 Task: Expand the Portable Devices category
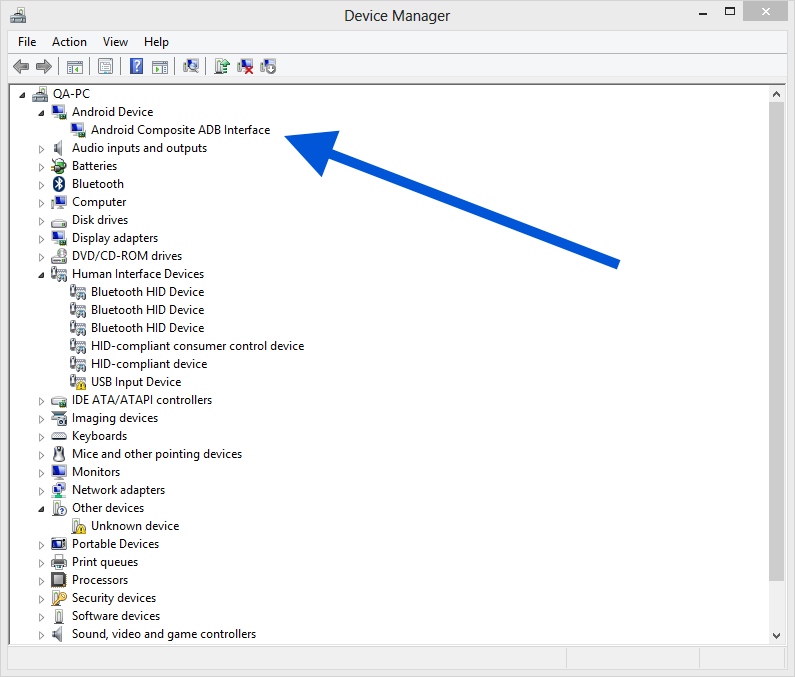41,545
